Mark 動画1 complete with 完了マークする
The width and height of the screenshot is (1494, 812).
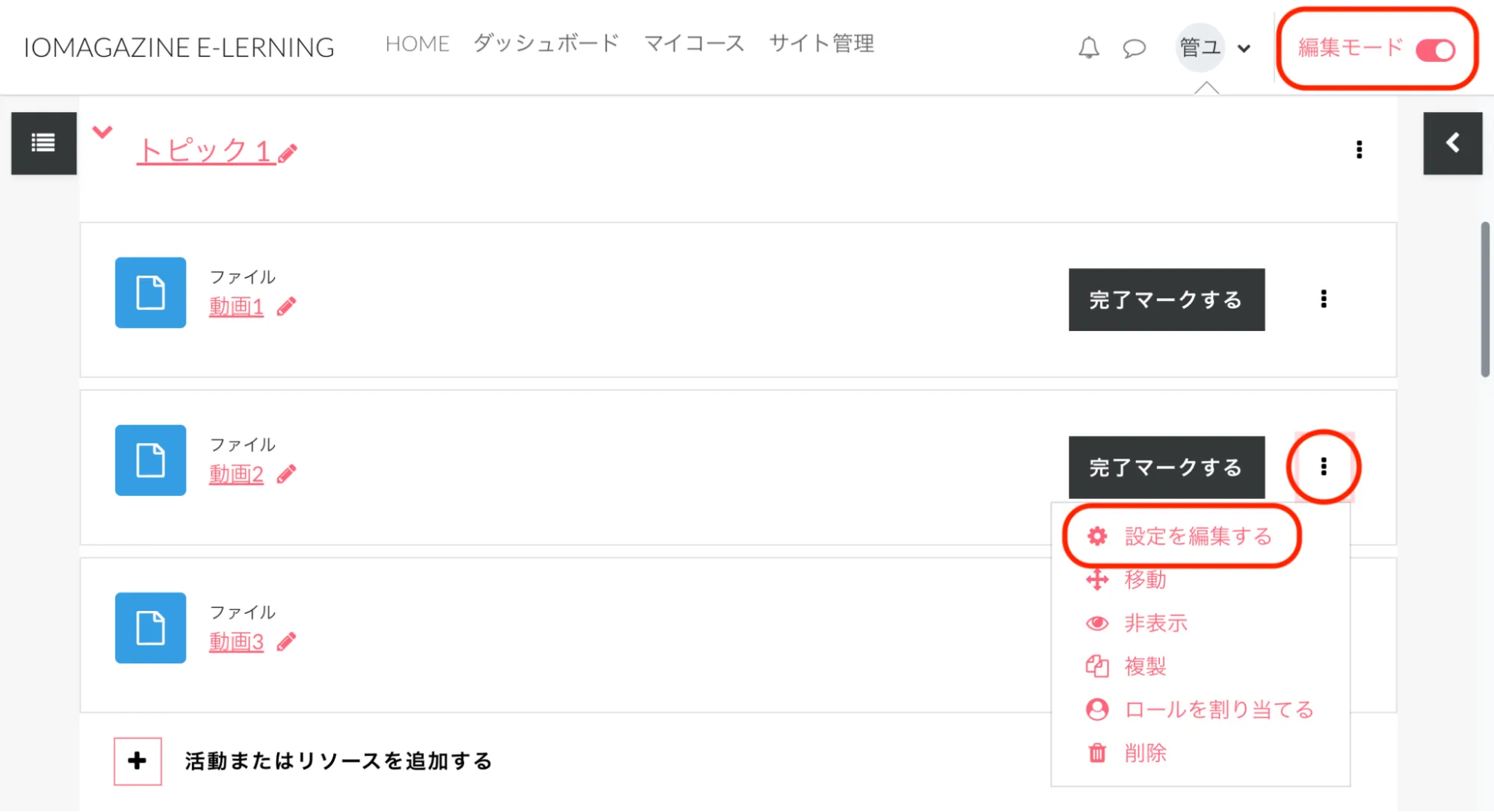(x=1166, y=300)
